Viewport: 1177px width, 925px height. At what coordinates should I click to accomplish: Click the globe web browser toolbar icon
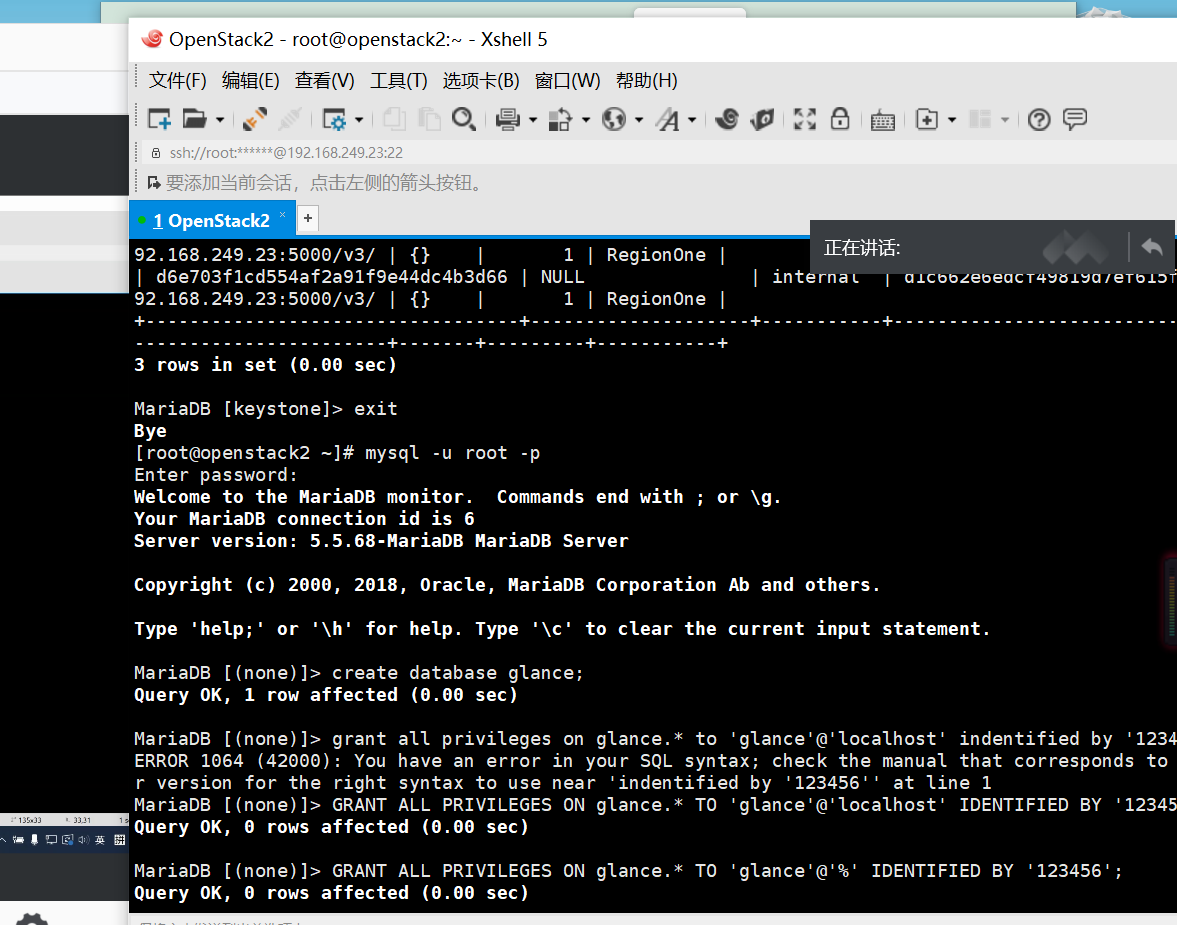pos(615,119)
